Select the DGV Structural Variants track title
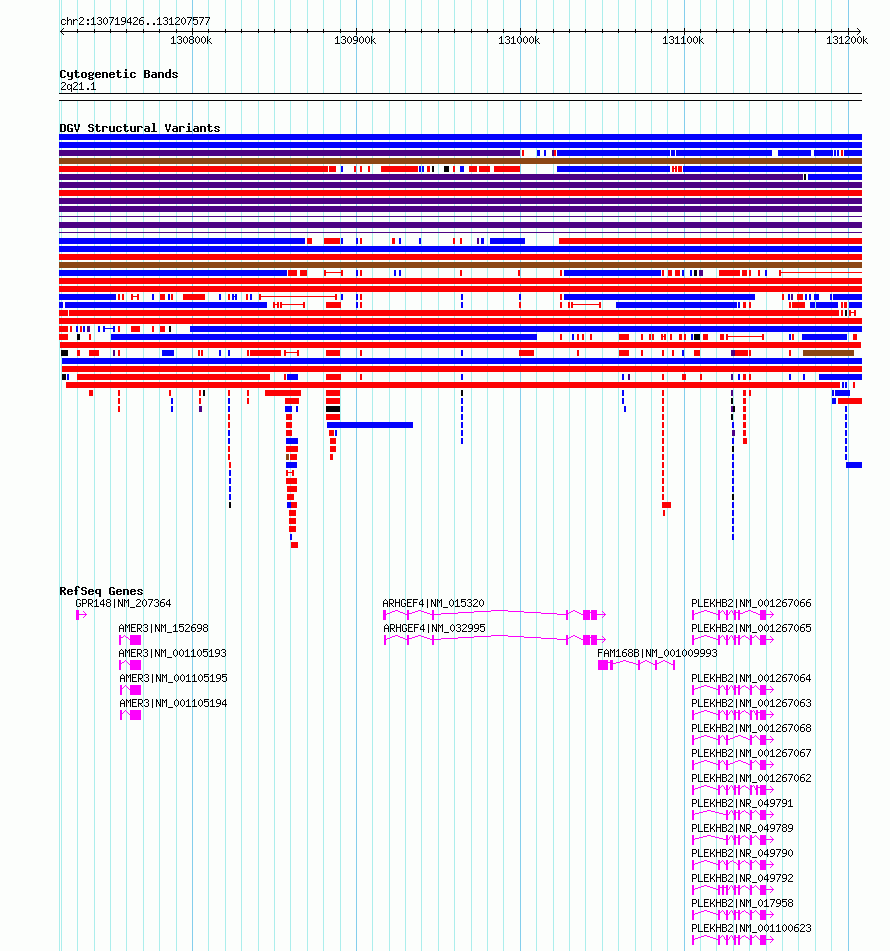The image size is (890, 951). pyautogui.click(x=140, y=128)
